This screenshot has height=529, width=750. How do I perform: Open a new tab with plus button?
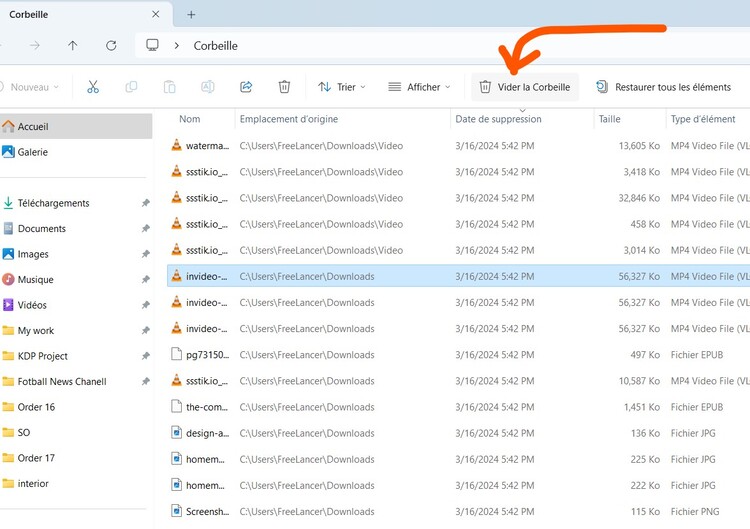[191, 15]
